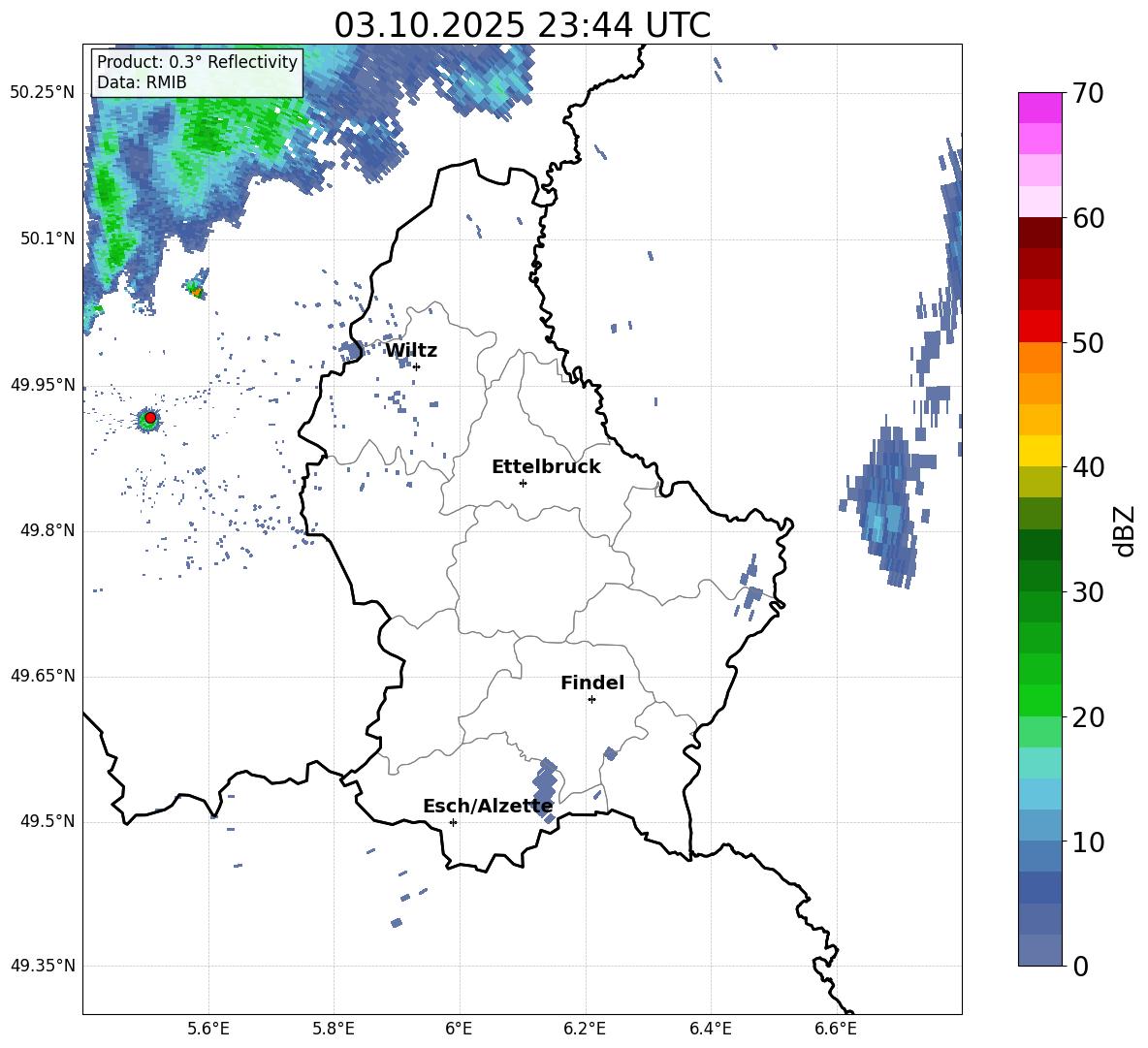Image resolution: width=1148 pixels, height=1048 pixels.
Task: Click the Wiltz city label
Action: click(x=411, y=351)
